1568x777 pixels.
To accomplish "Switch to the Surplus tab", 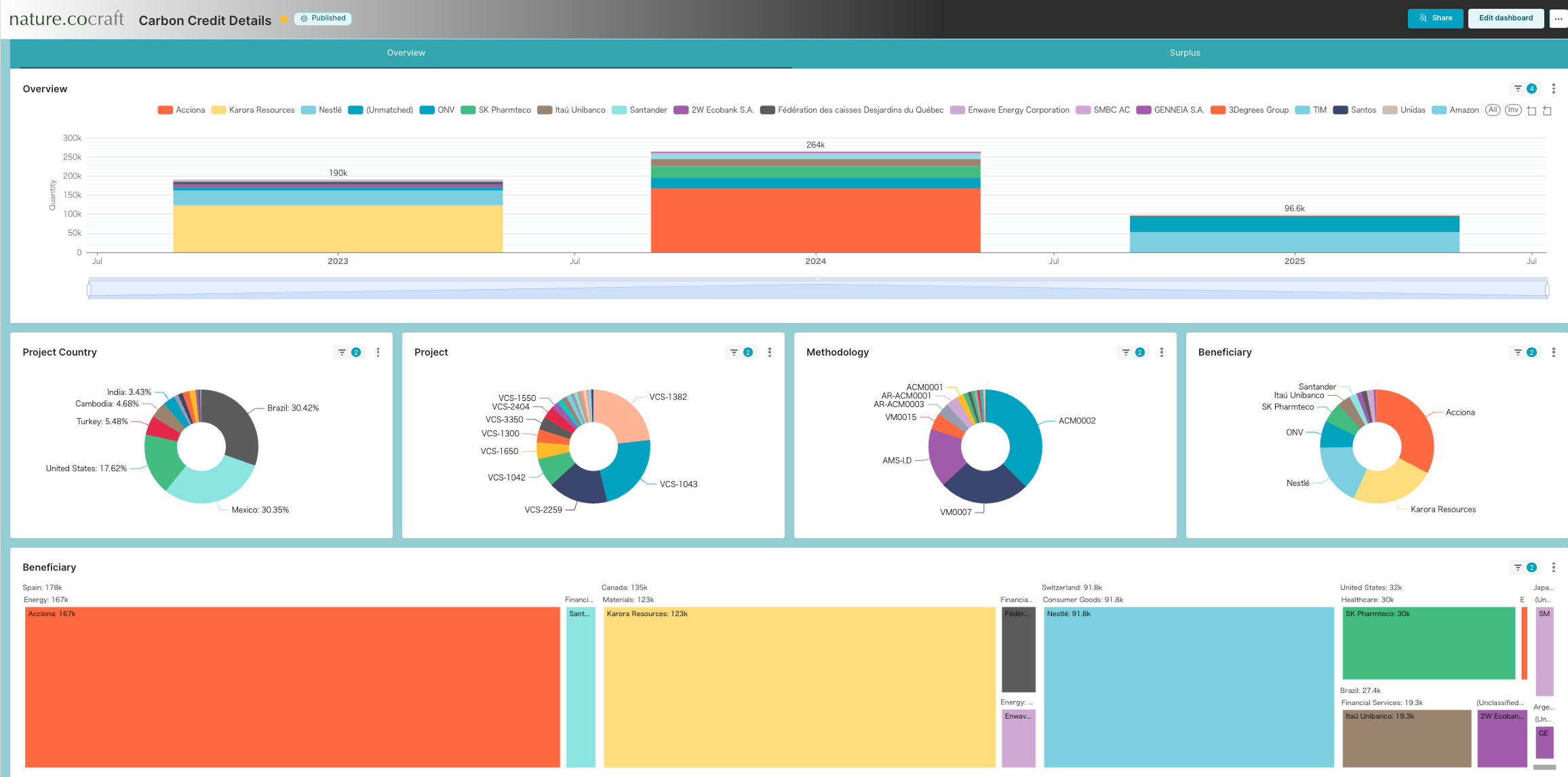I will tap(1184, 53).
